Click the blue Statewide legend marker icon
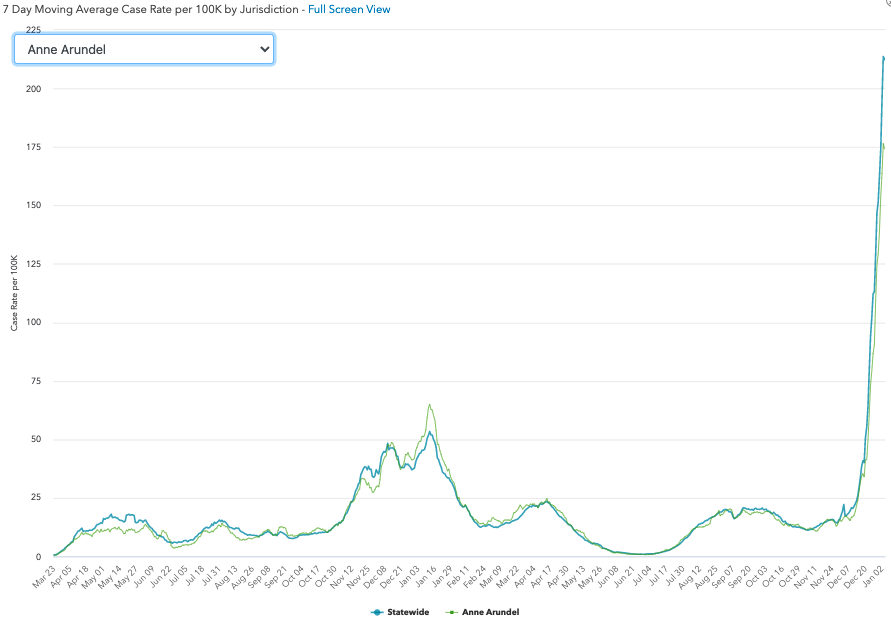Viewport: 891px width, 622px height. [376, 611]
